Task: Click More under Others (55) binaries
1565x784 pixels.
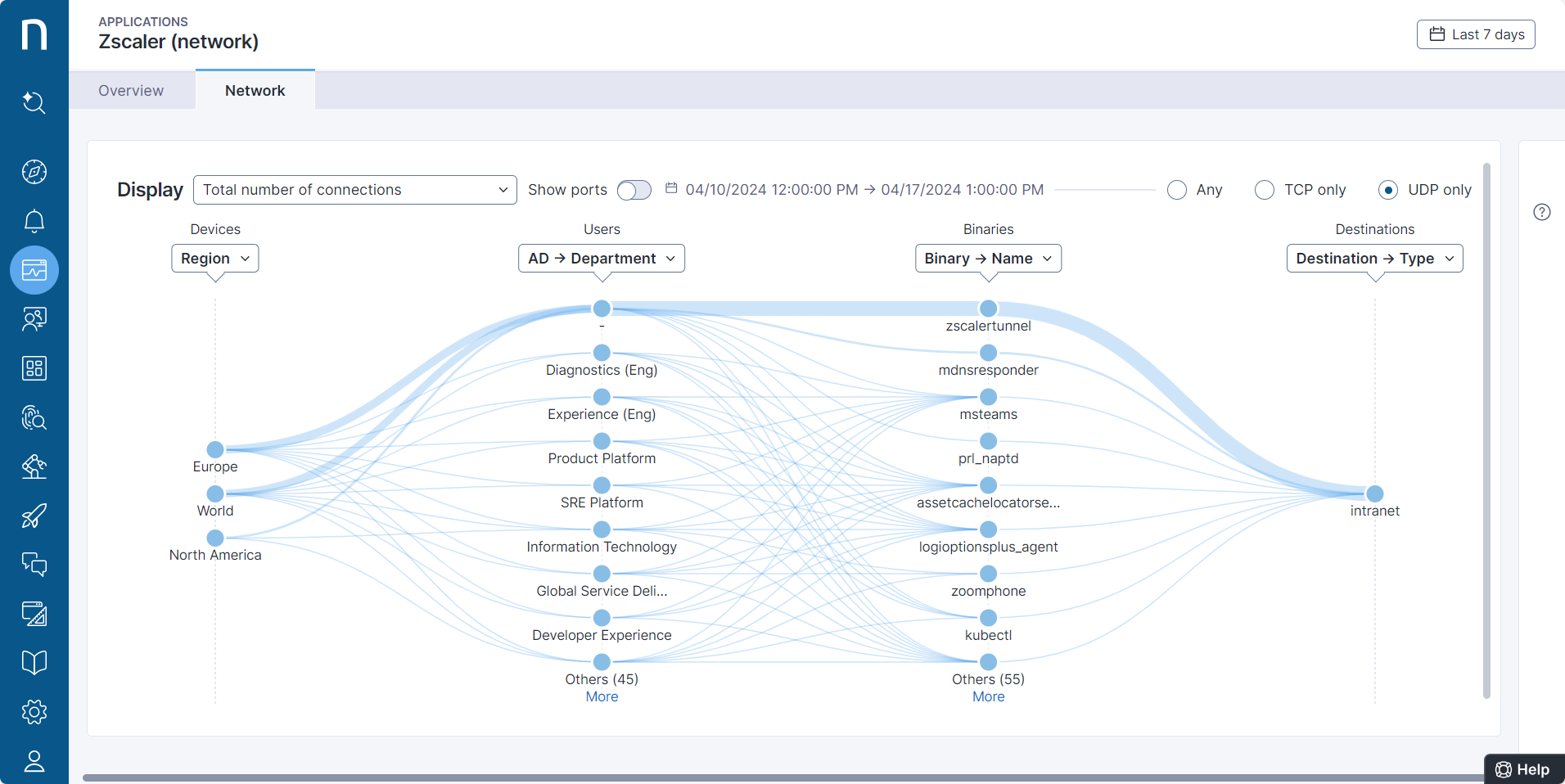Action: point(987,696)
